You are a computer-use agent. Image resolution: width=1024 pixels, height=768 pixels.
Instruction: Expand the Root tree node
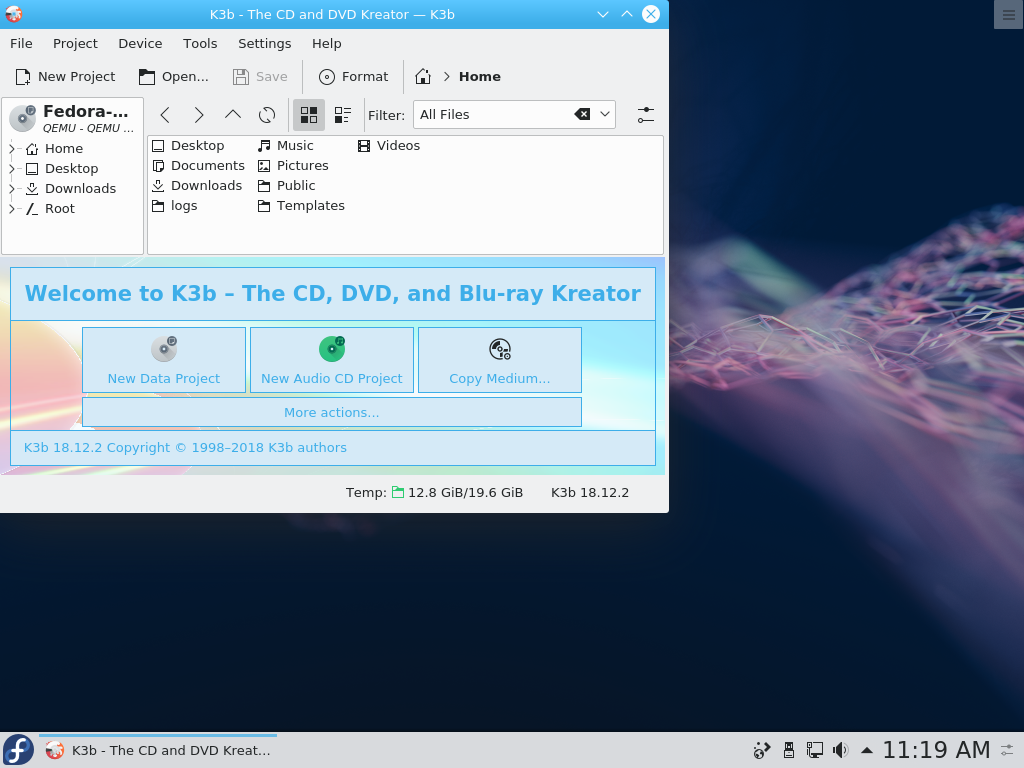(x=12, y=209)
